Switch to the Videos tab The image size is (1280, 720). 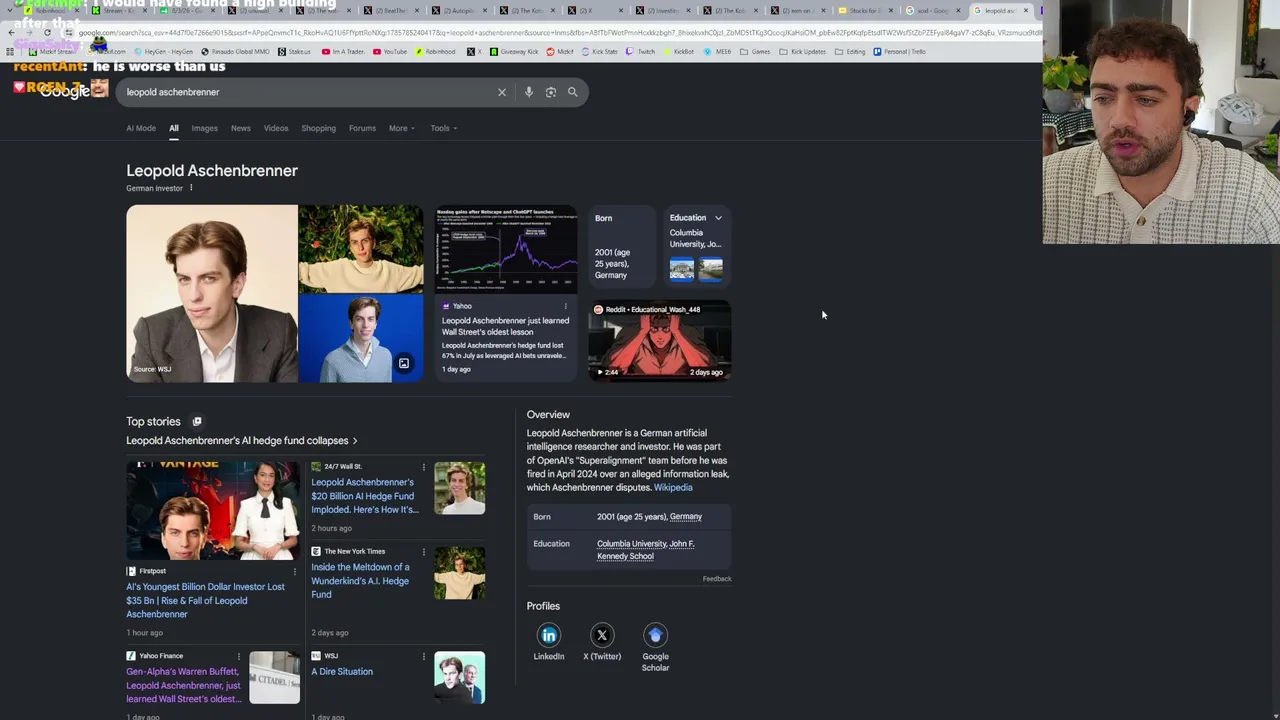click(x=276, y=128)
